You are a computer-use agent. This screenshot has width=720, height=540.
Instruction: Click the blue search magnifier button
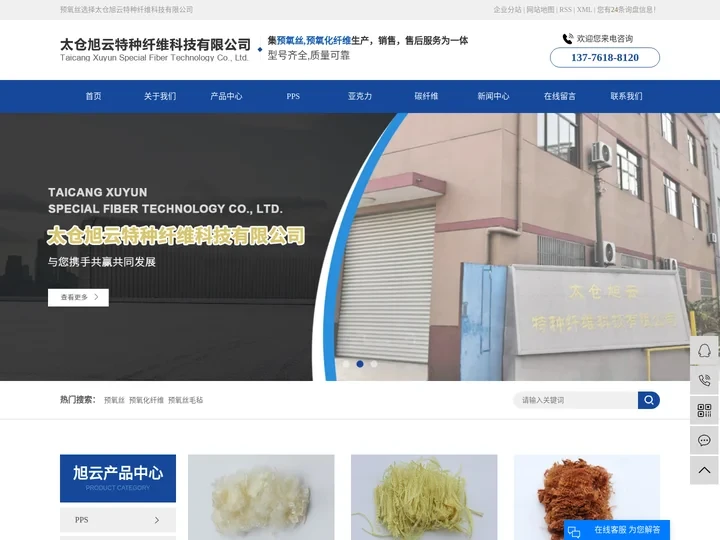point(648,400)
